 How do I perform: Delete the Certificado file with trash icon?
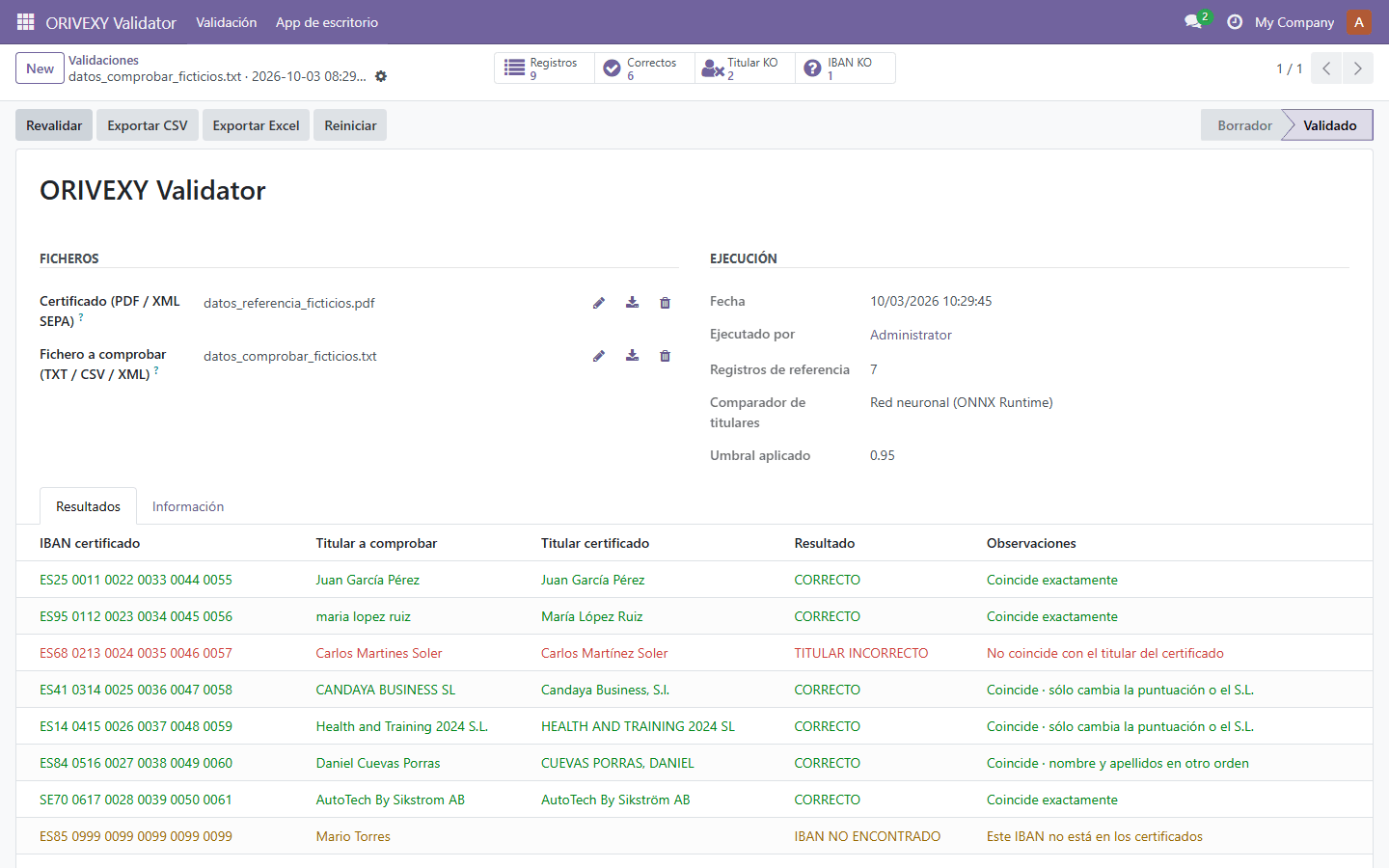pyautogui.click(x=665, y=303)
